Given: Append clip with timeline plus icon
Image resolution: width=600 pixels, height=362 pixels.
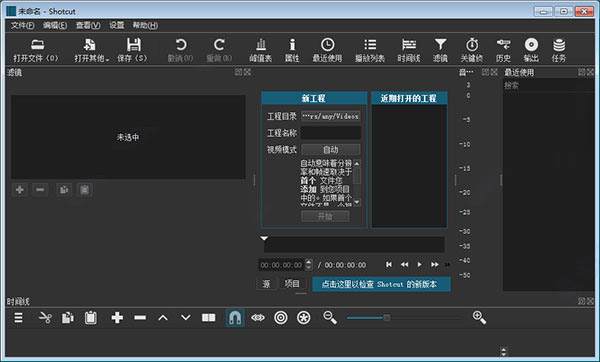Looking at the screenshot, I should [x=117, y=318].
